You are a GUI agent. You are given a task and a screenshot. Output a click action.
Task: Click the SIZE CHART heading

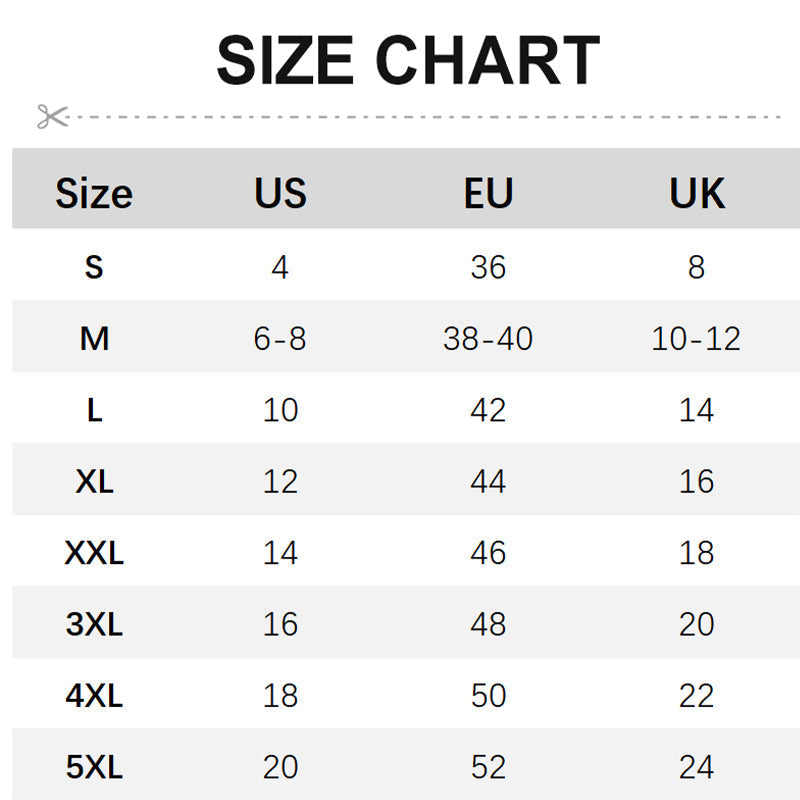[408, 60]
